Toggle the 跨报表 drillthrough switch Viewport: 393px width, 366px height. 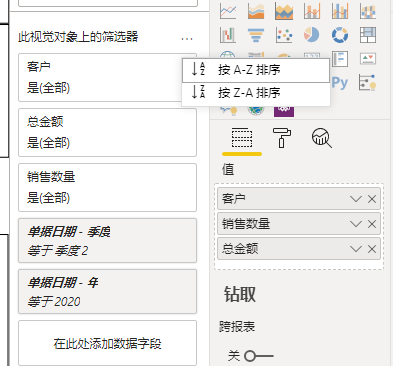(259, 356)
